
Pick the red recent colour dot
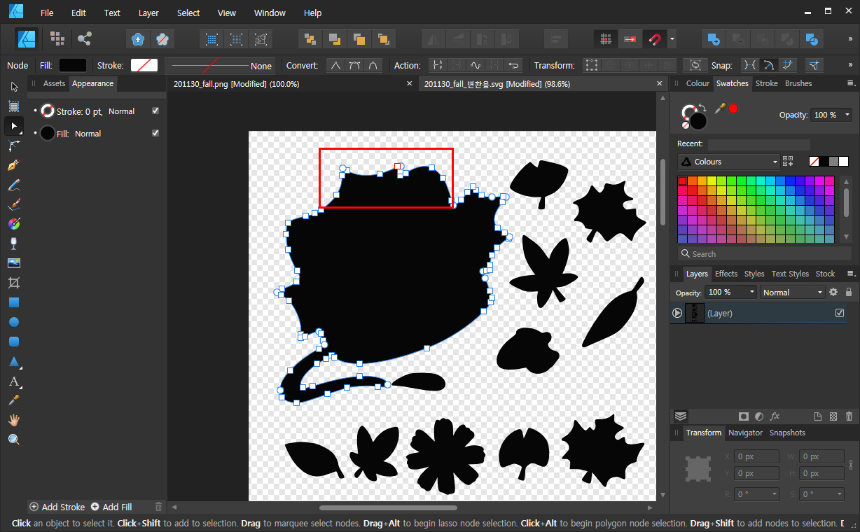click(x=733, y=109)
